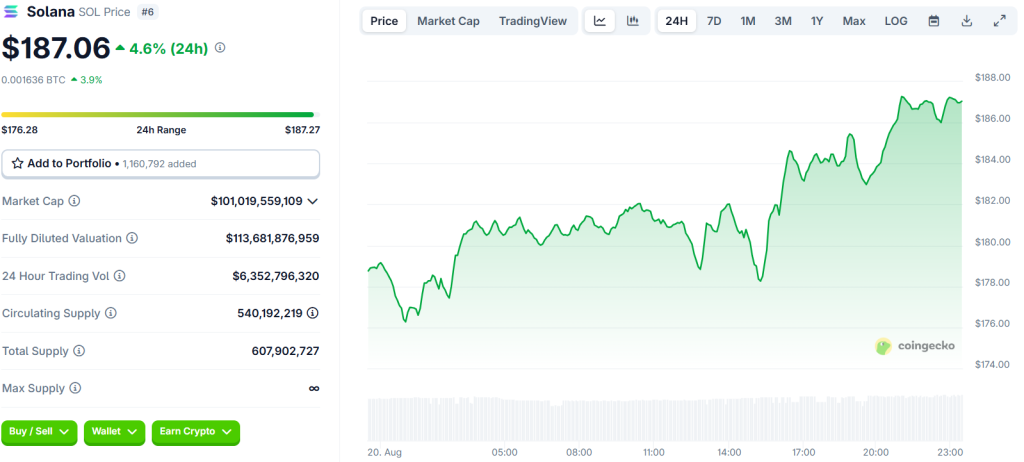
Task: Select the Price chart tab
Action: click(384, 21)
